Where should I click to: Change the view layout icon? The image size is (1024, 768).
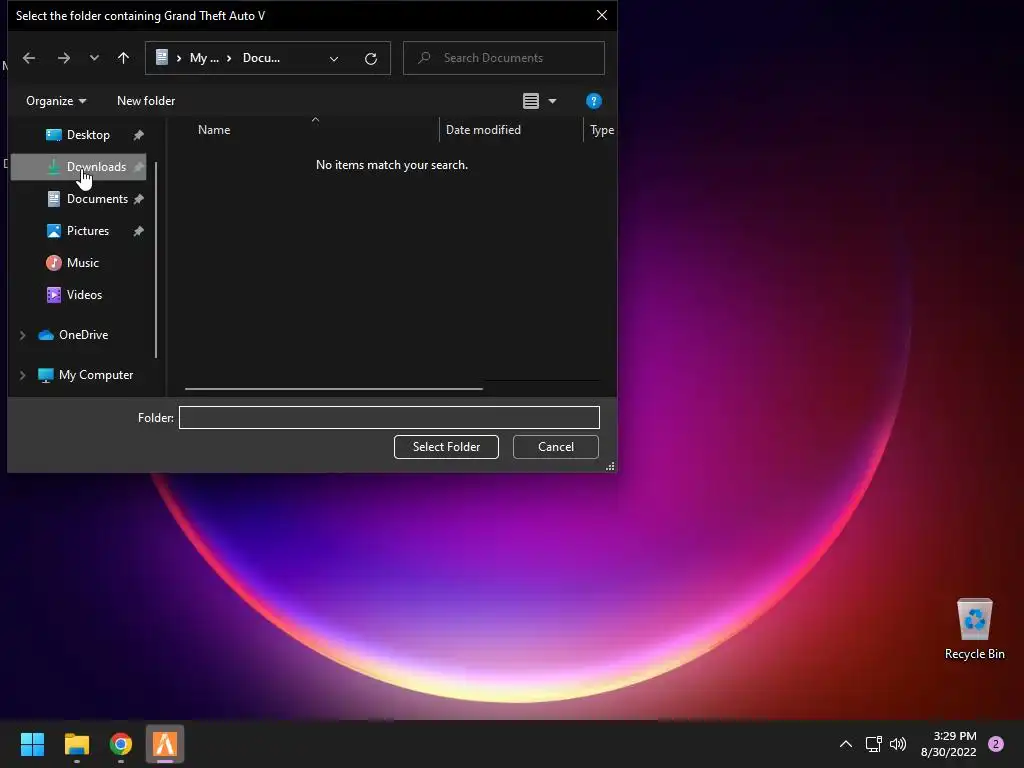tap(531, 101)
